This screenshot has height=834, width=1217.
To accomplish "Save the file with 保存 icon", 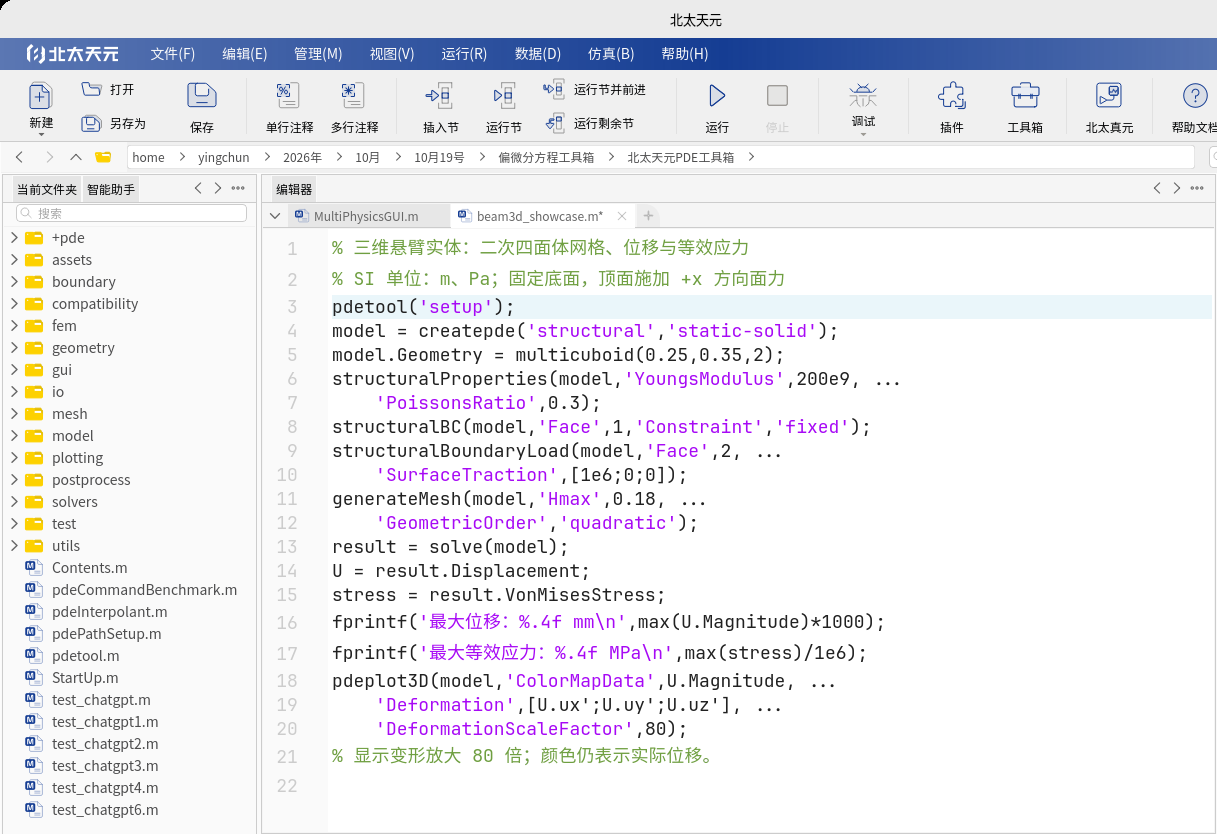I will click(x=202, y=96).
